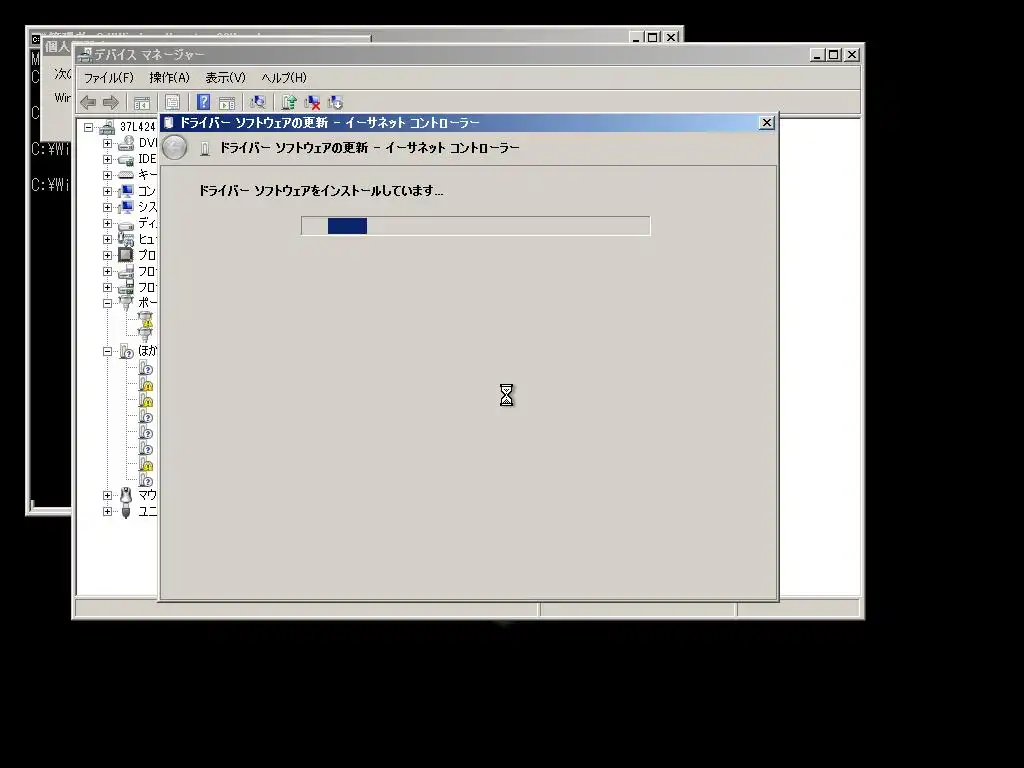The height and width of the screenshot is (768, 1024).
Task: Expand the IDE controllers node
Action: tap(107, 159)
